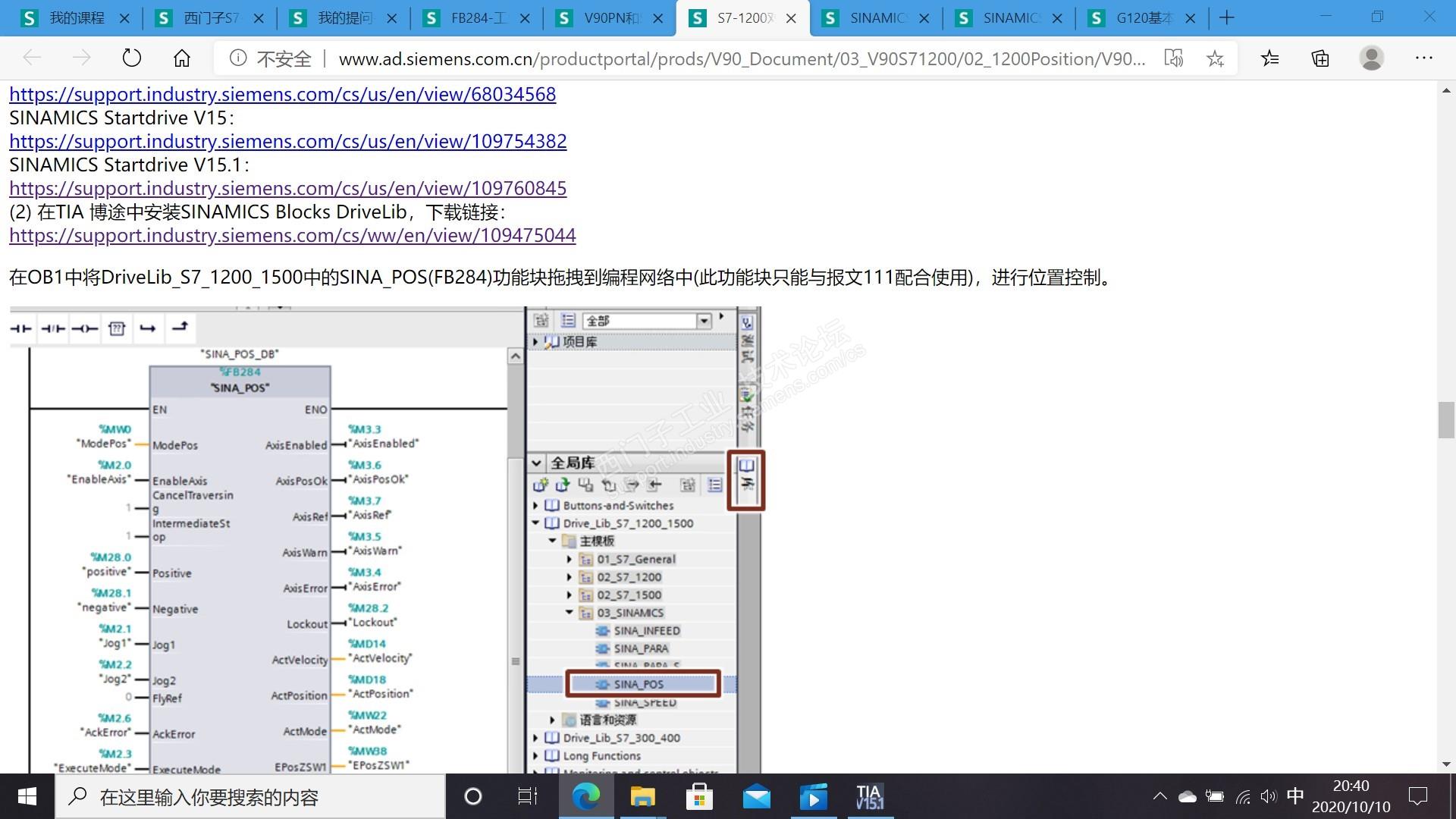This screenshot has width=1456, height=819.
Task: Add page to favorites star
Action: (1215, 58)
